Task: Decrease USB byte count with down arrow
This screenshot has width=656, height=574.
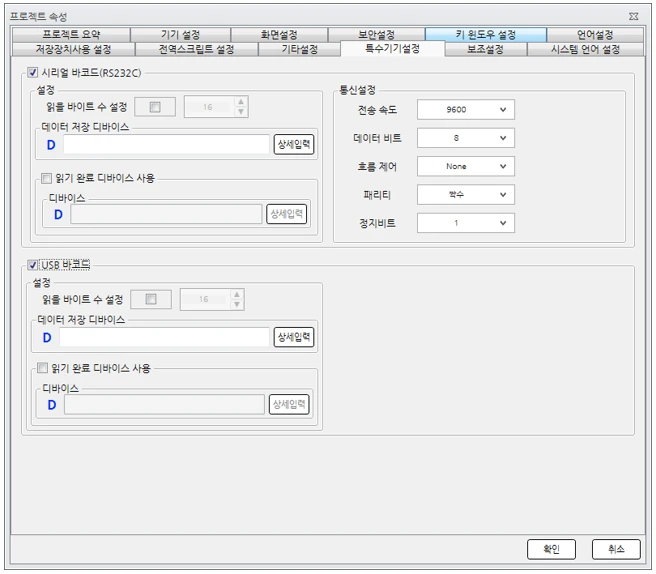Action: [x=237, y=304]
